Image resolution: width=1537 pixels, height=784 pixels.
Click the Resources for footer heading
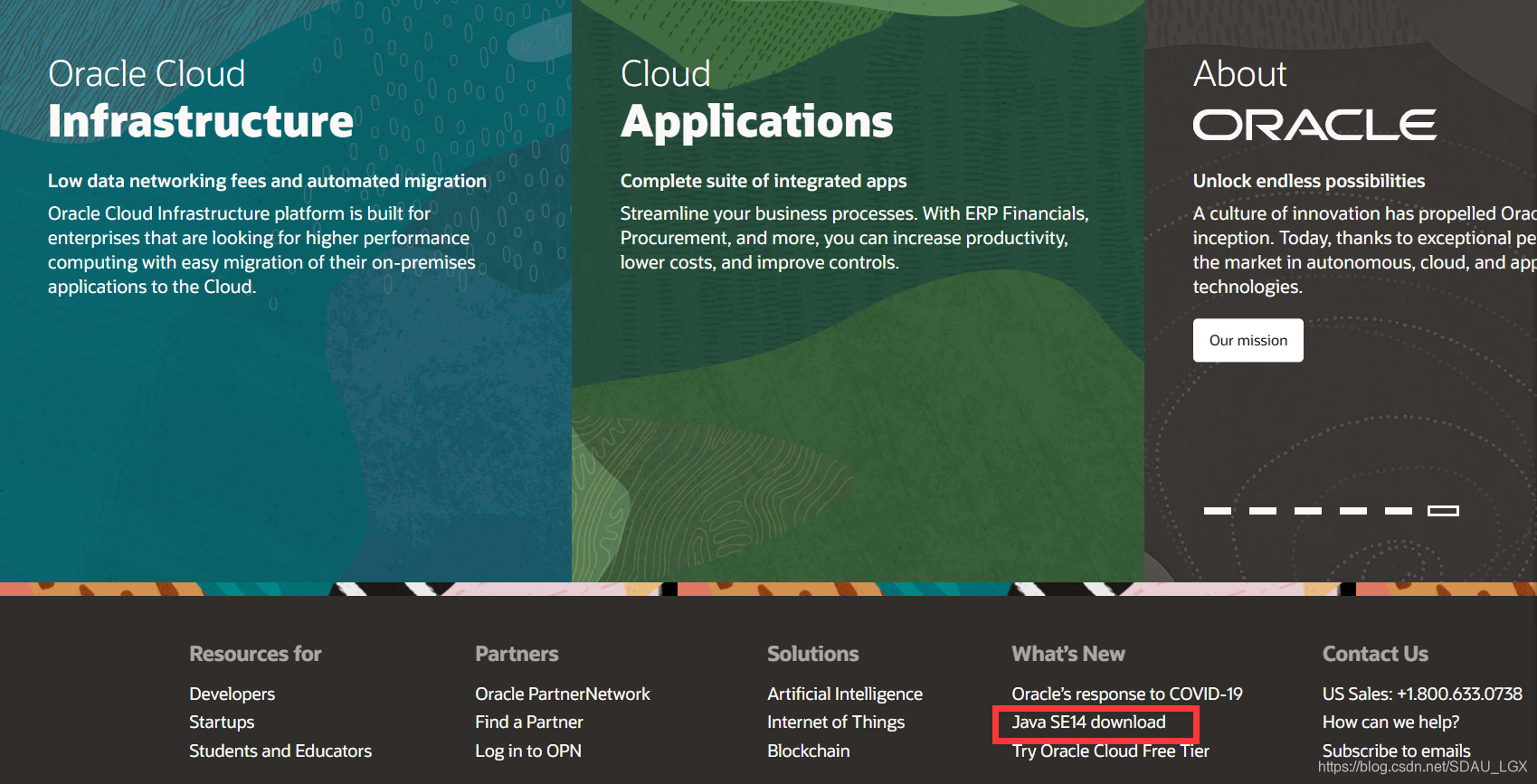click(x=255, y=654)
